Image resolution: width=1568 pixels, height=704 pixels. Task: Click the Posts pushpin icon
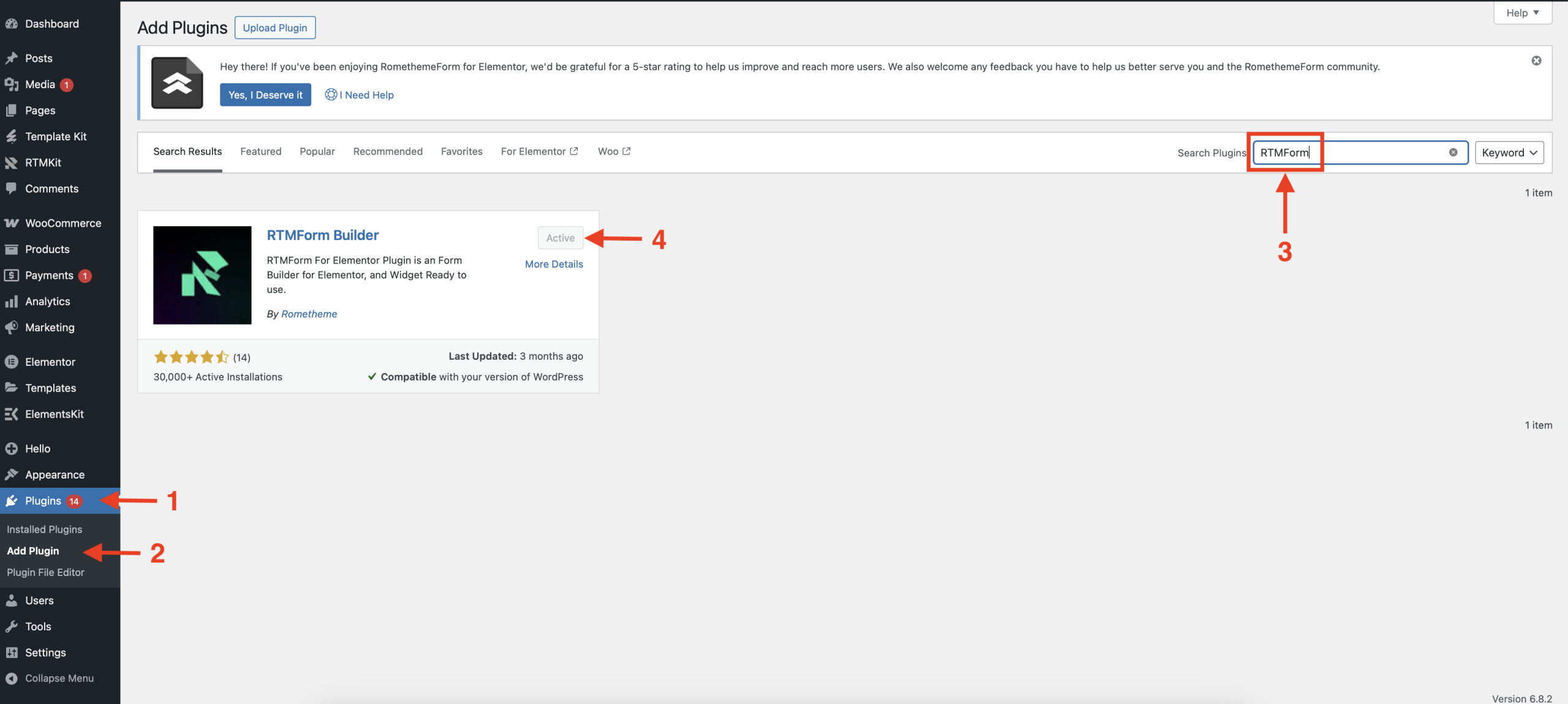[x=11, y=58]
